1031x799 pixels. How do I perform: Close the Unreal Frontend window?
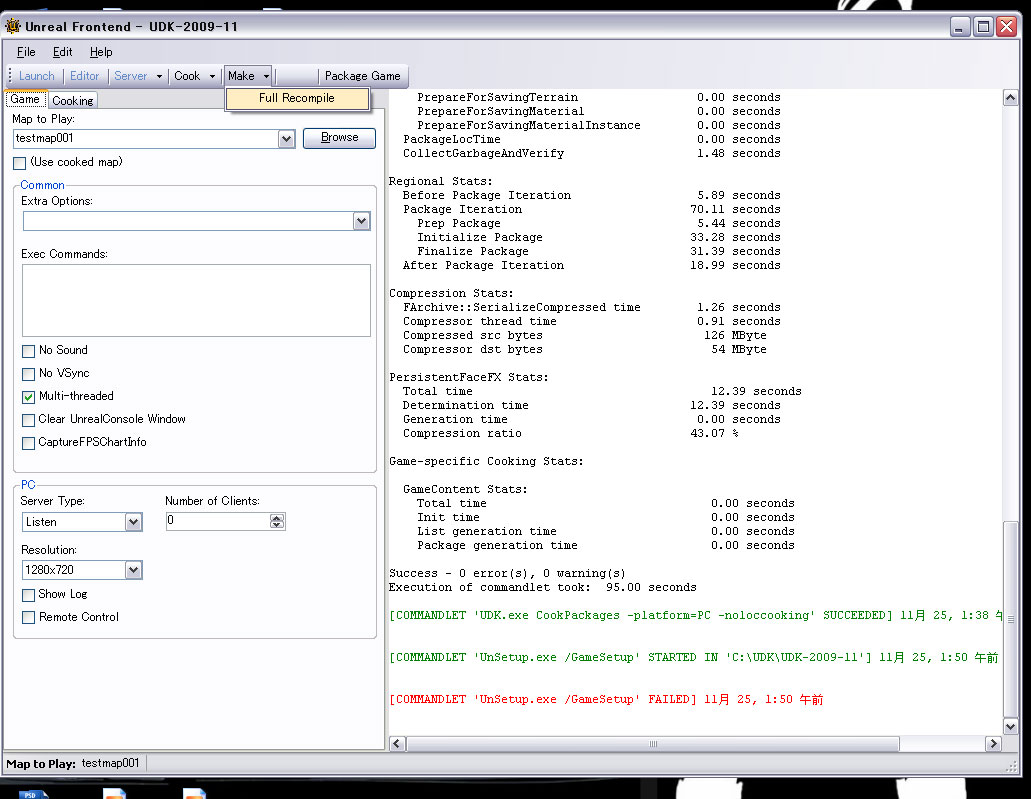(1007, 27)
